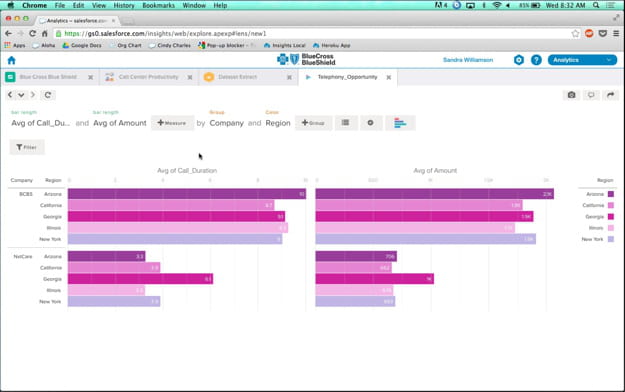Click the Filter button
Image resolution: width=625 pixels, height=392 pixels.
[27, 147]
